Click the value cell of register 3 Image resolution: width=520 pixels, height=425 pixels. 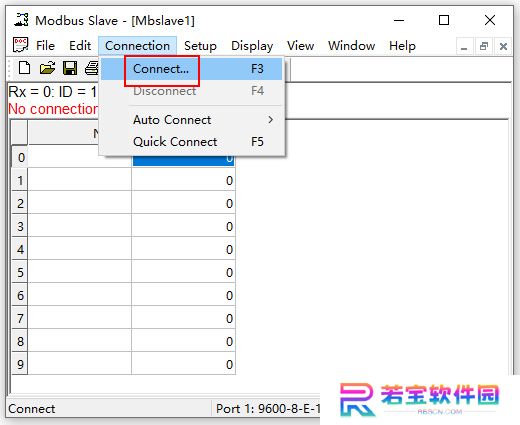click(x=183, y=226)
